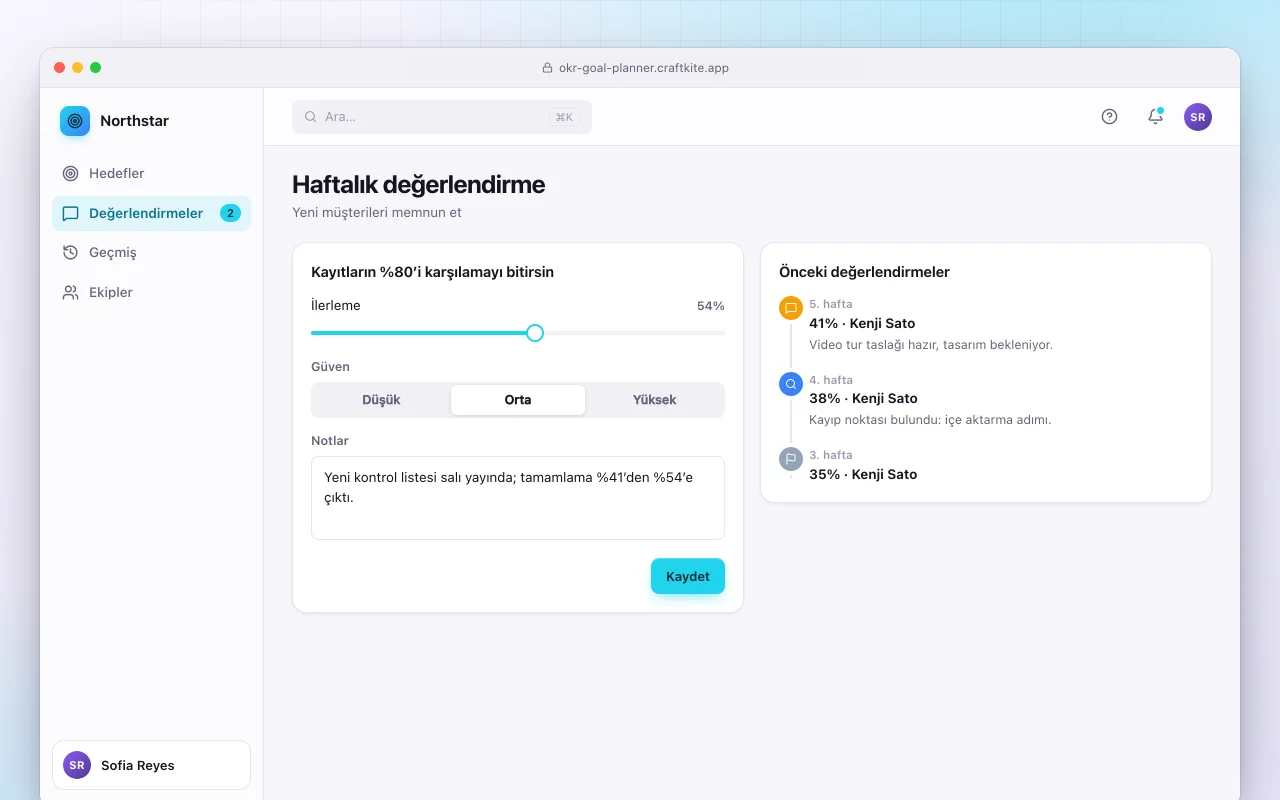1280x800 pixels.
Task: Go to Hedefler section
Action: click(151, 173)
